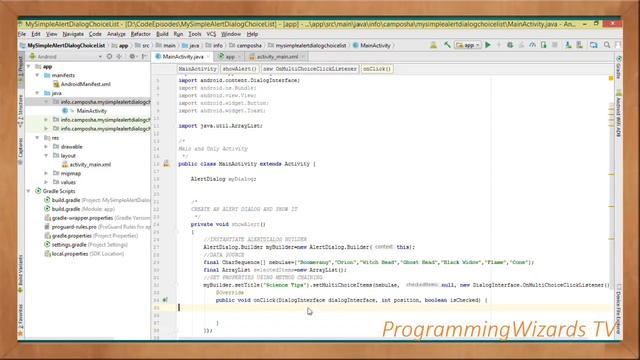Open the Android Profiler gauge icon
The width and height of the screenshot is (640, 360).
pos(532,45)
